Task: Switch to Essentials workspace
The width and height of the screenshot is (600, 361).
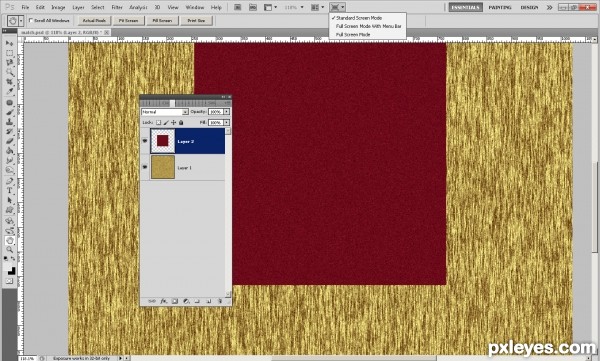Action: pos(465,7)
